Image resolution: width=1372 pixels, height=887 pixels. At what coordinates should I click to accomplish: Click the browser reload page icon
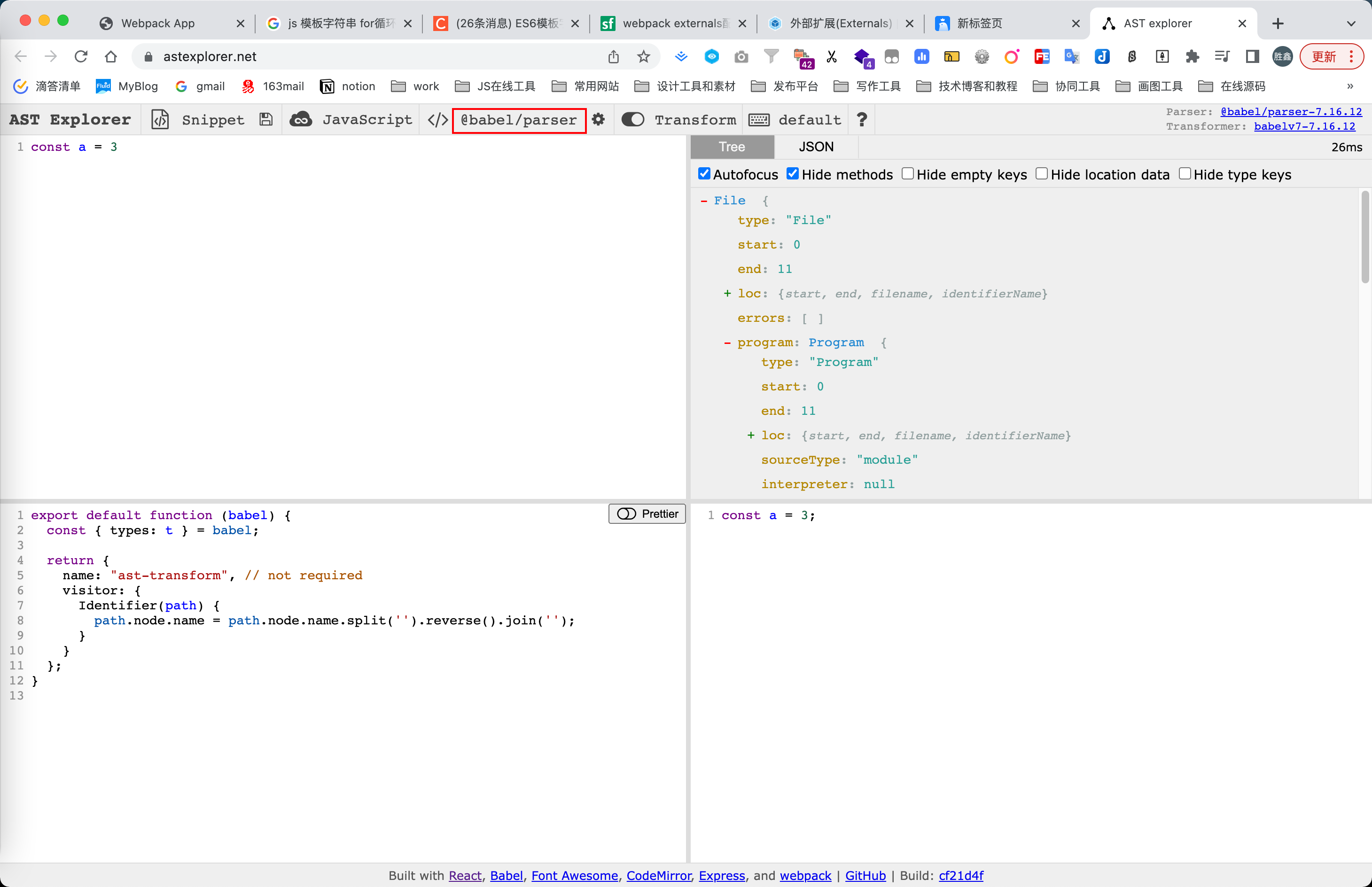point(81,56)
